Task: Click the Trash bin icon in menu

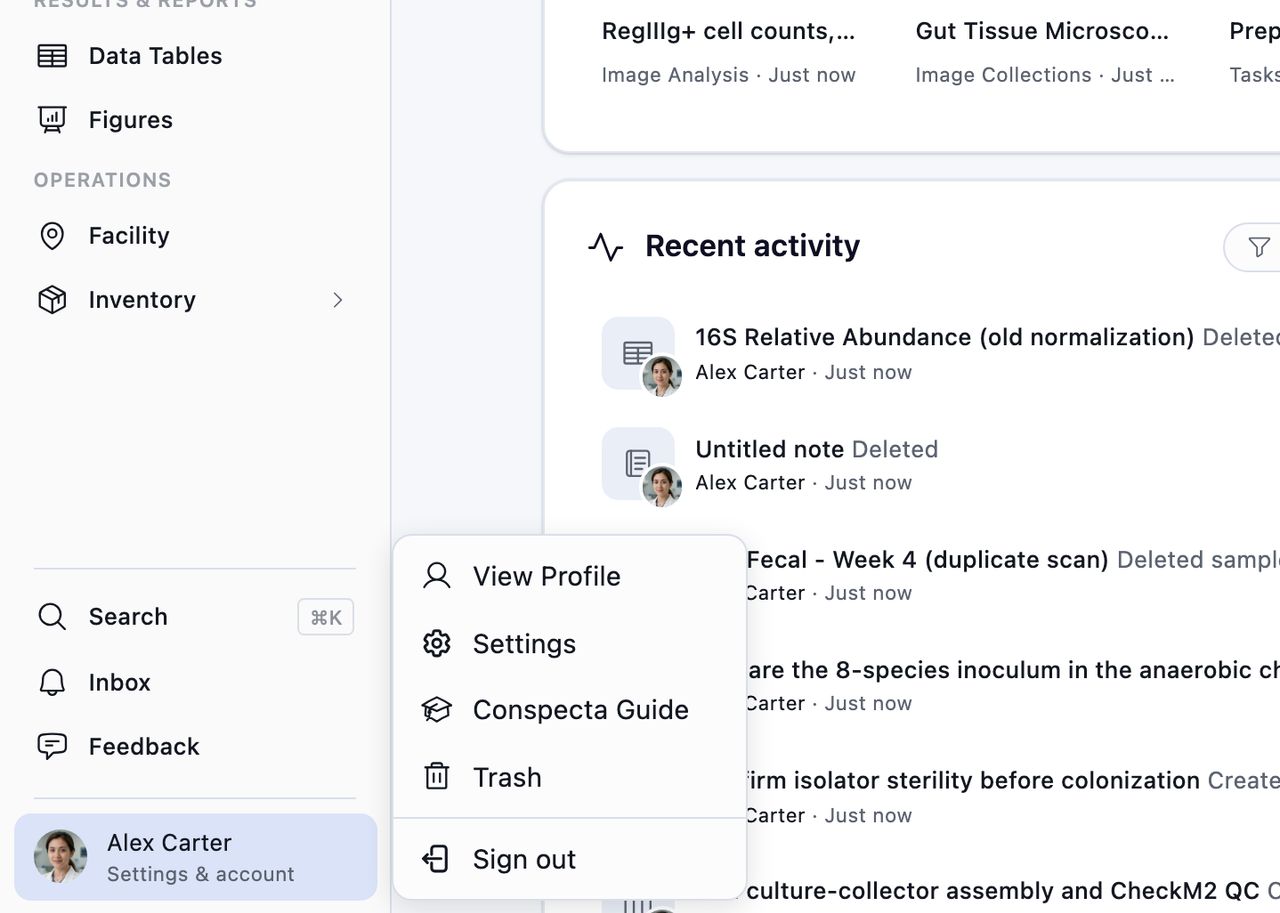Action: pyautogui.click(x=437, y=777)
